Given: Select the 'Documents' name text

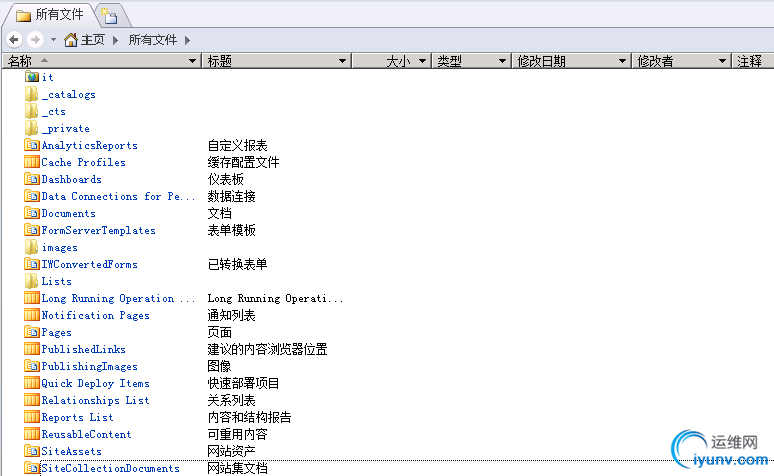Looking at the screenshot, I should 69,213.
